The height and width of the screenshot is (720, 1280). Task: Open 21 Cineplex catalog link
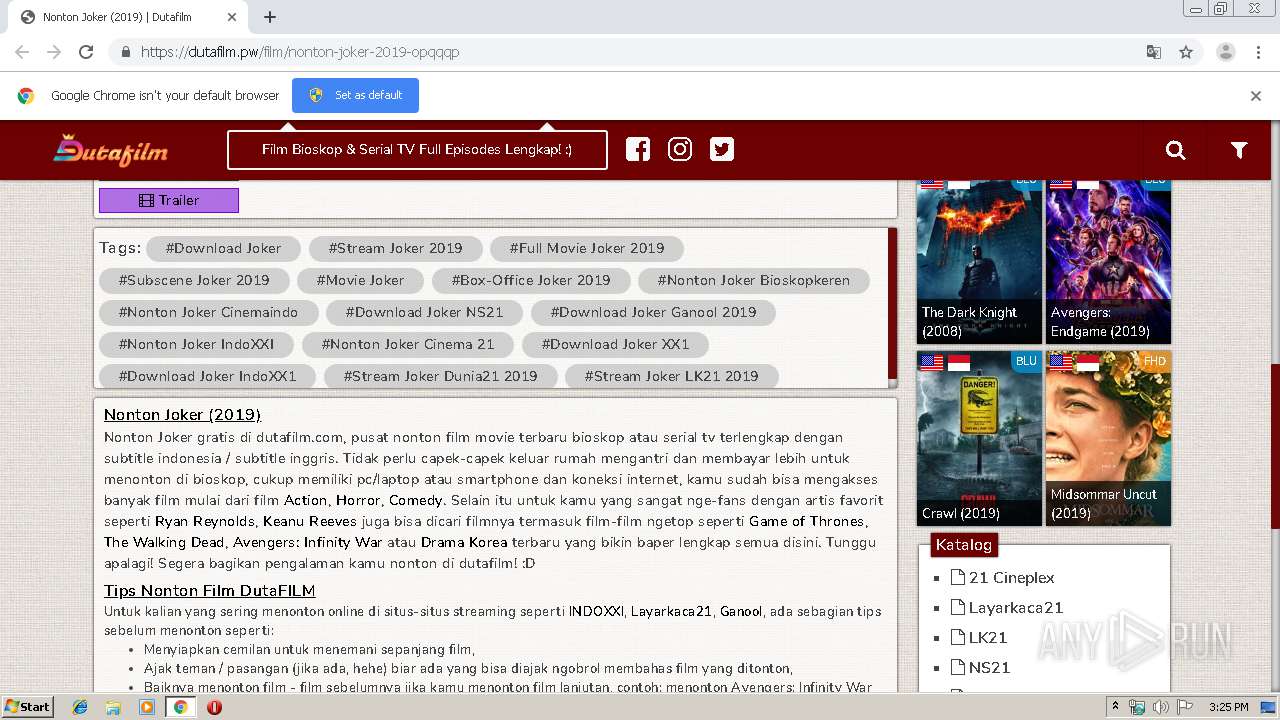tap(1011, 577)
